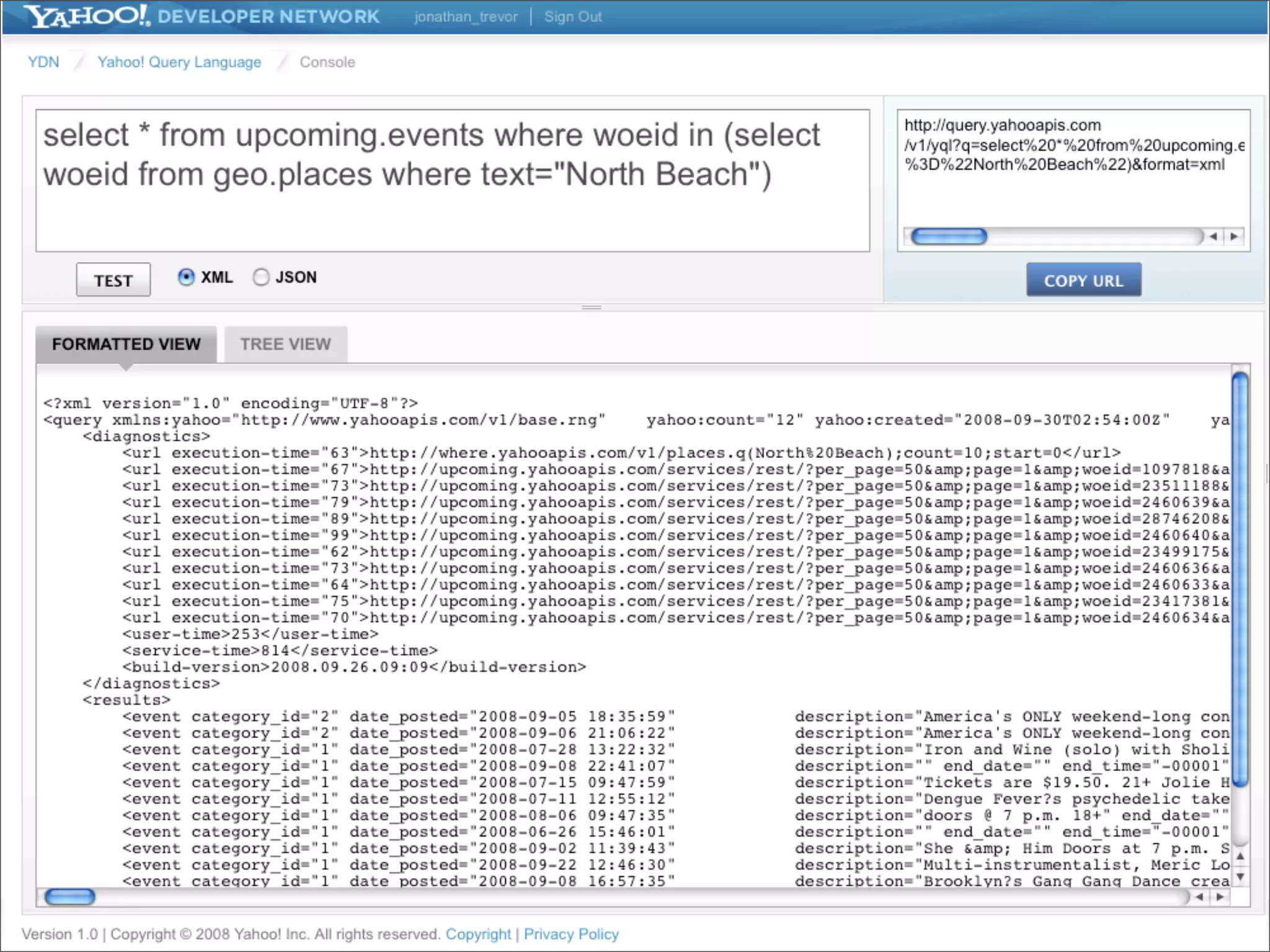Click results pane horizontal scrollbar thumb
Image resolution: width=1270 pixels, height=952 pixels.
[70, 896]
